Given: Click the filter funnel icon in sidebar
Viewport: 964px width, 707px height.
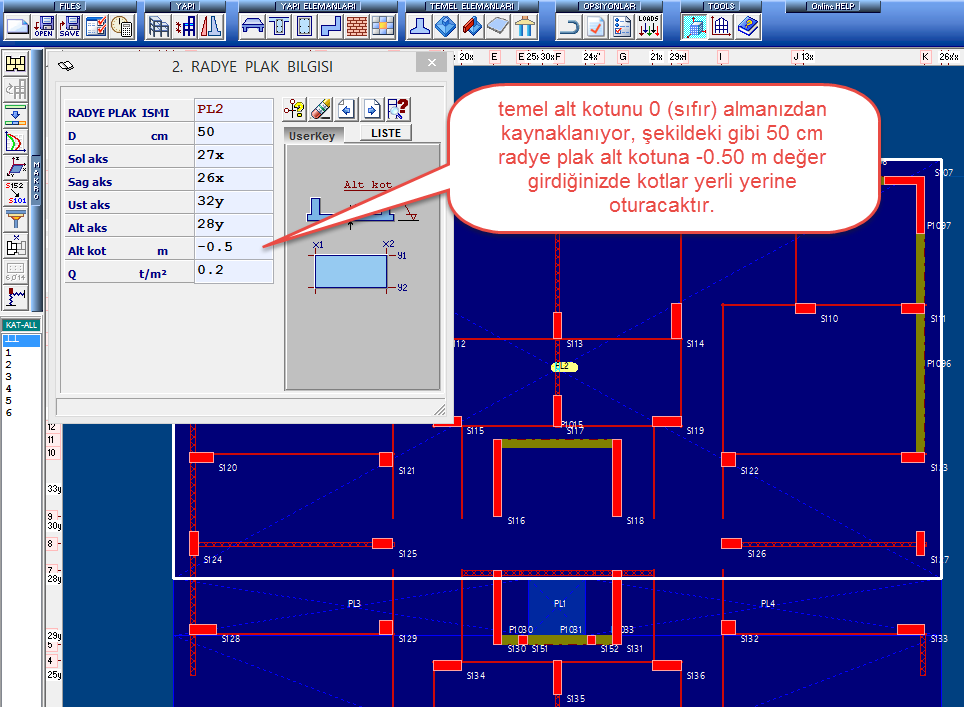Looking at the screenshot, I should tap(16, 218).
